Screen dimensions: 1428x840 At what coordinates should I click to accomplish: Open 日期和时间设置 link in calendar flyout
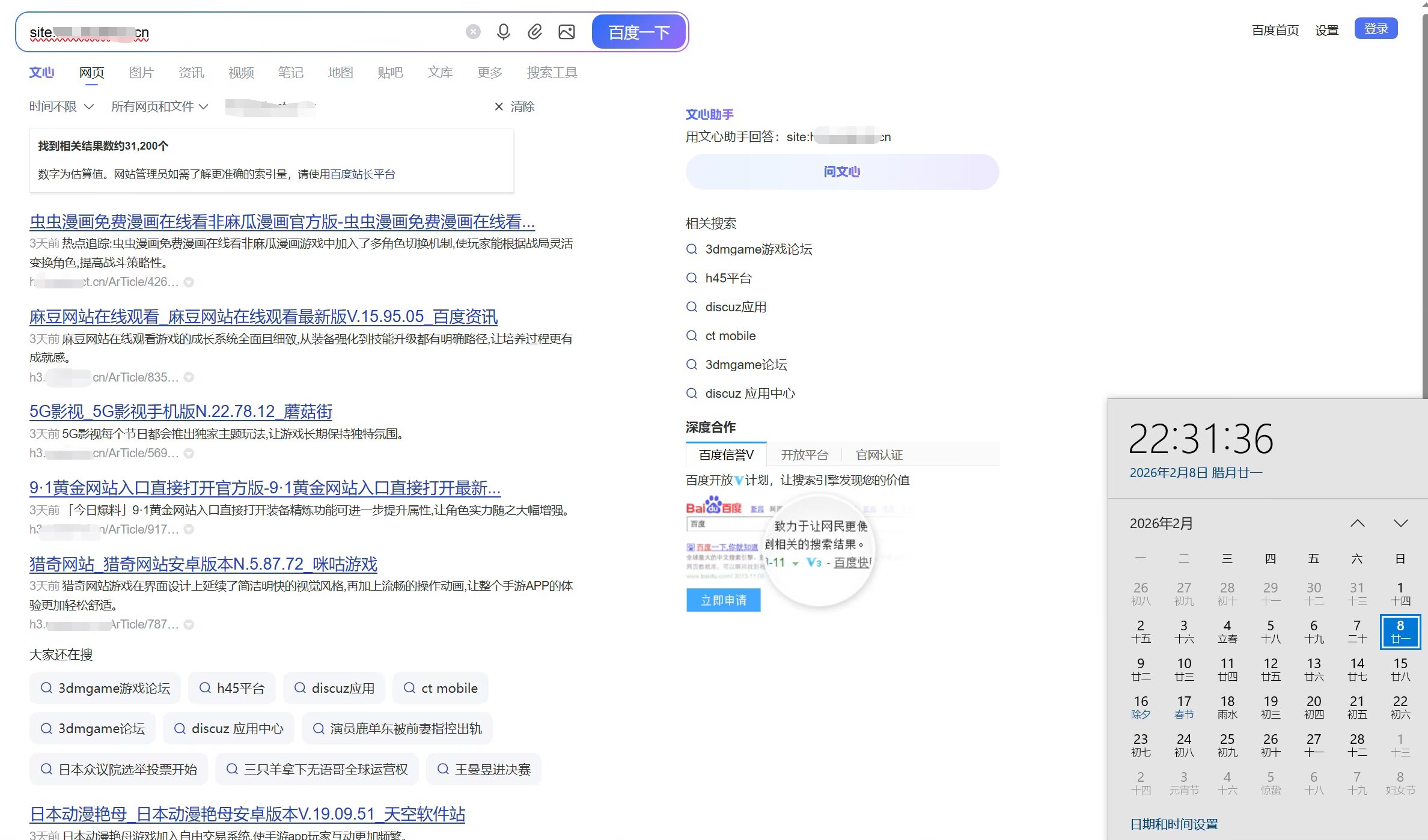[x=1174, y=824]
